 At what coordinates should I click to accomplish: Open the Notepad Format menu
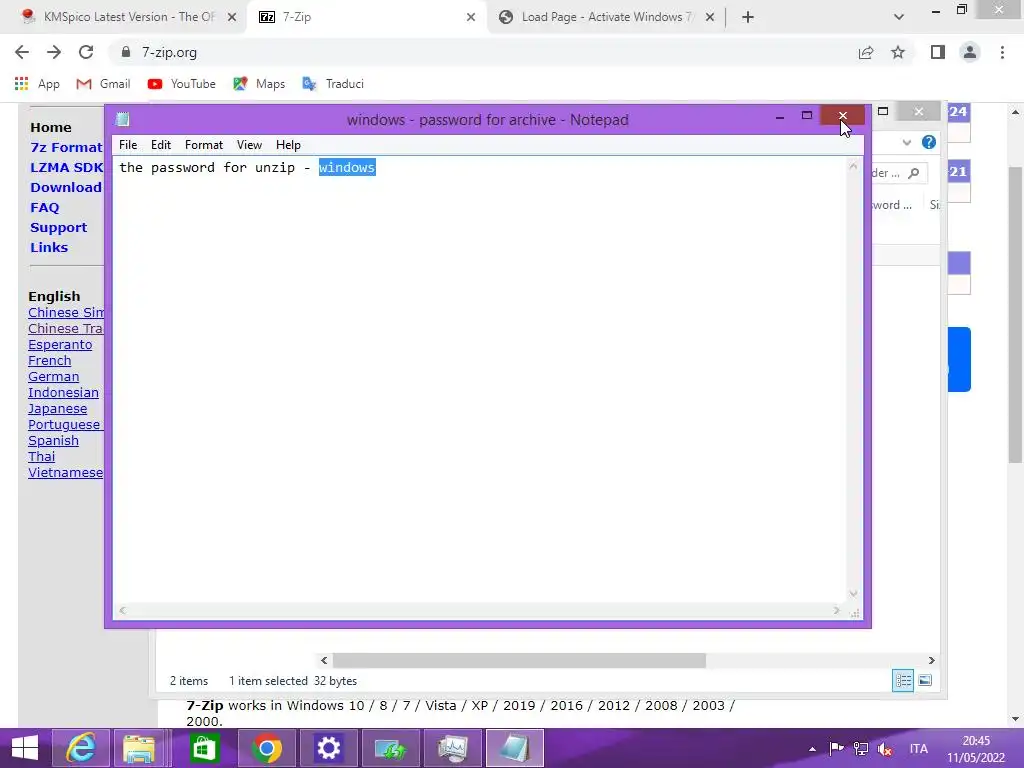204,145
